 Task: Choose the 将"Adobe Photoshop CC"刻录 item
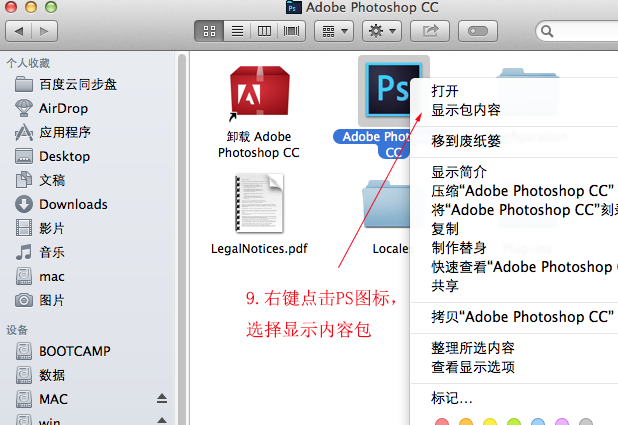(x=524, y=210)
